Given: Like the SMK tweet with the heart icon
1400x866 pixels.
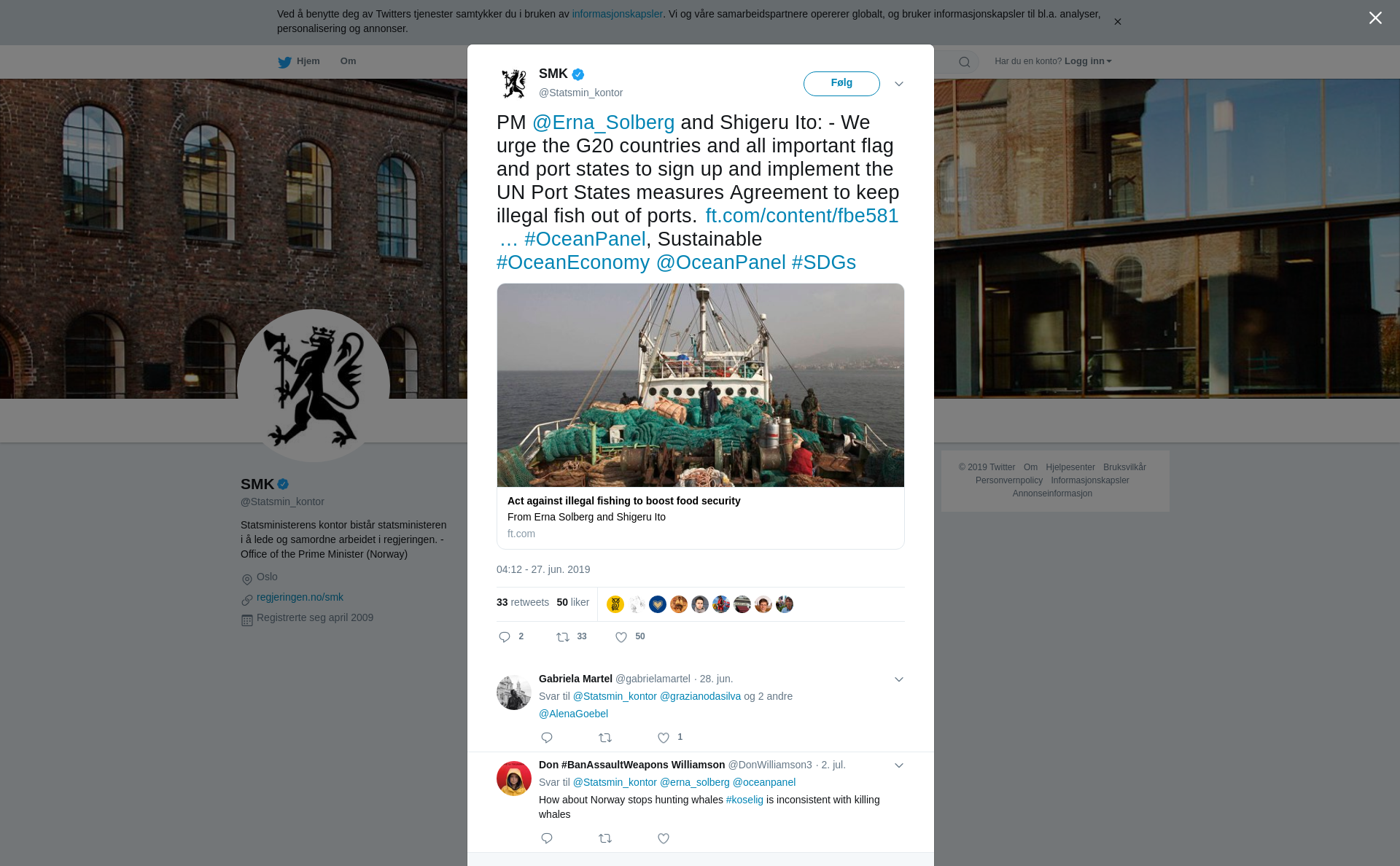Looking at the screenshot, I should click(621, 637).
